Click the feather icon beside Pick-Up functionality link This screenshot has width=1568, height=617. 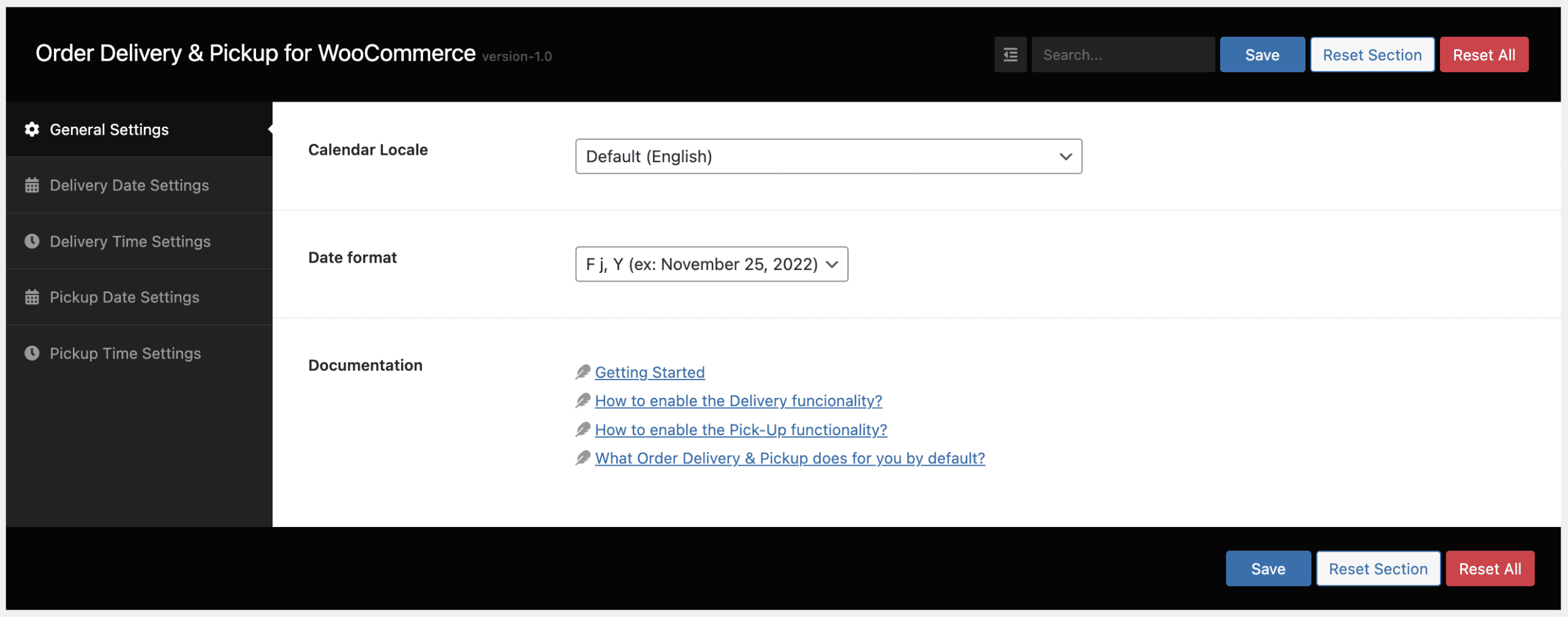coord(583,430)
